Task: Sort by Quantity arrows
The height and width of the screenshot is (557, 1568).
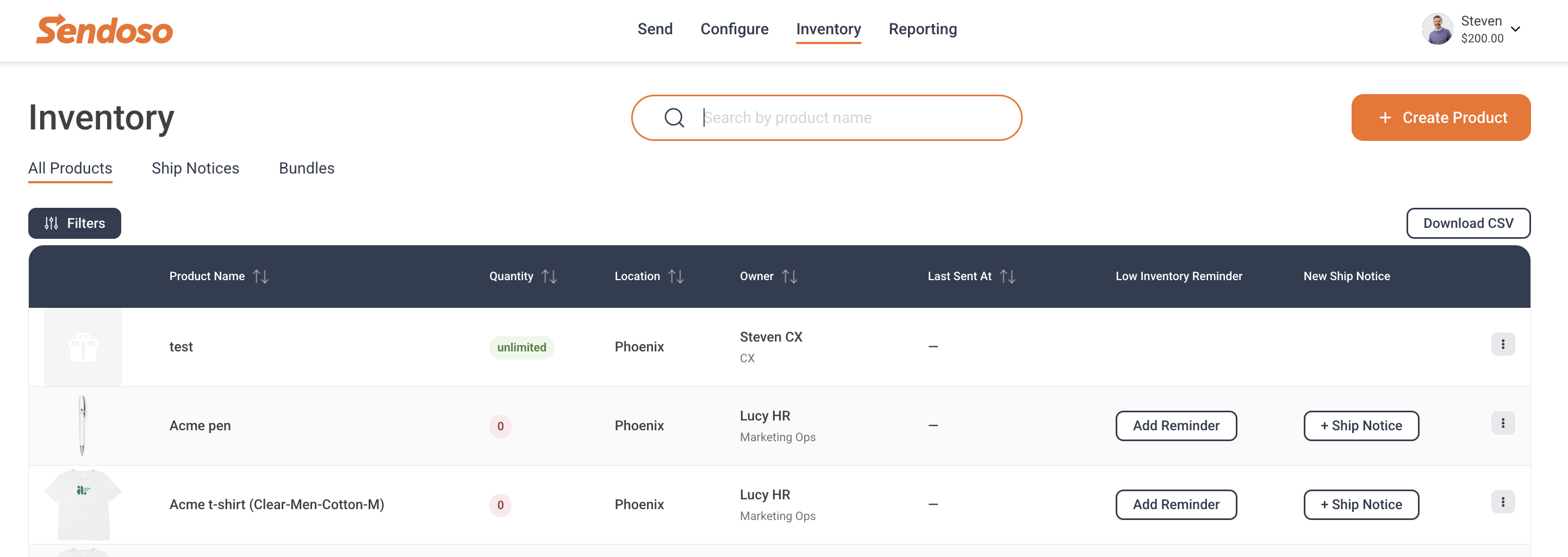Action: coord(549,276)
